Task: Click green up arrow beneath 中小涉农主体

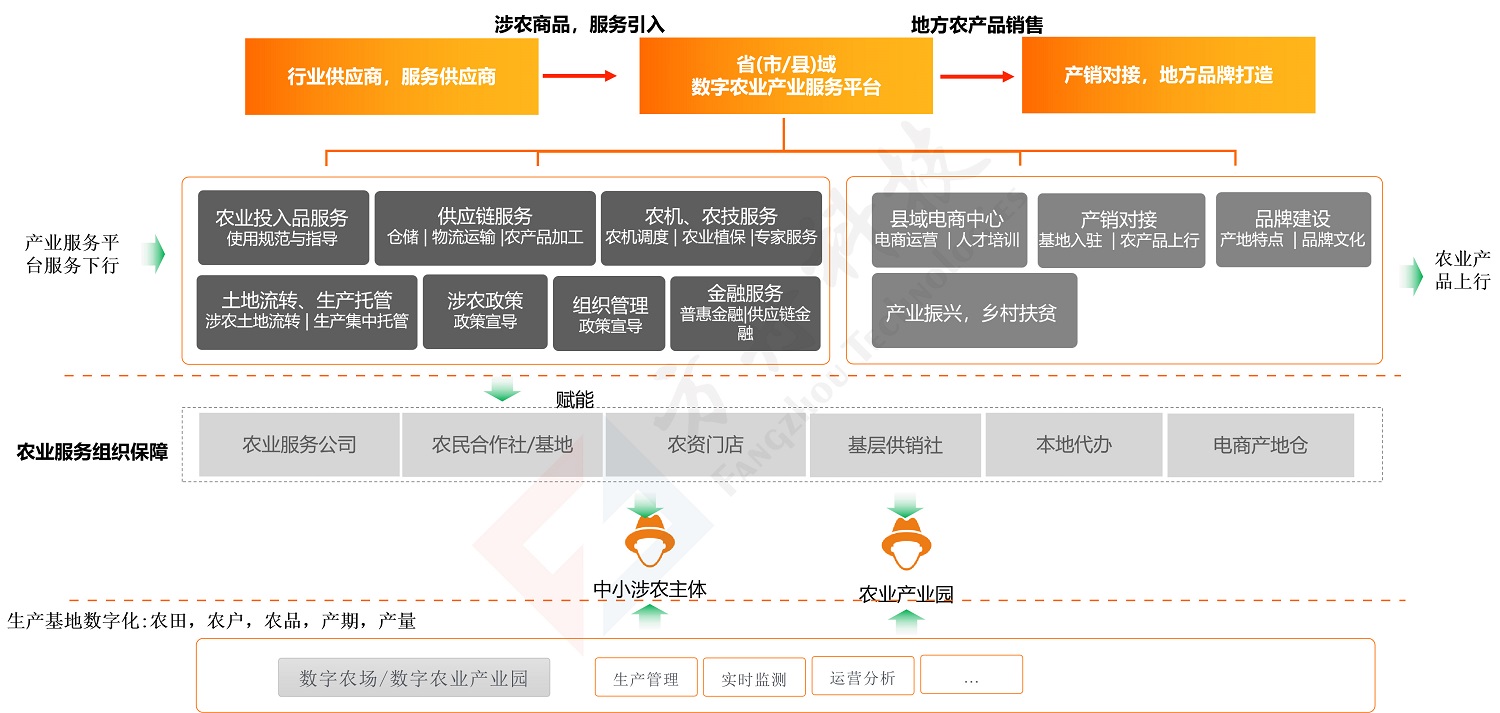Action: click(649, 617)
